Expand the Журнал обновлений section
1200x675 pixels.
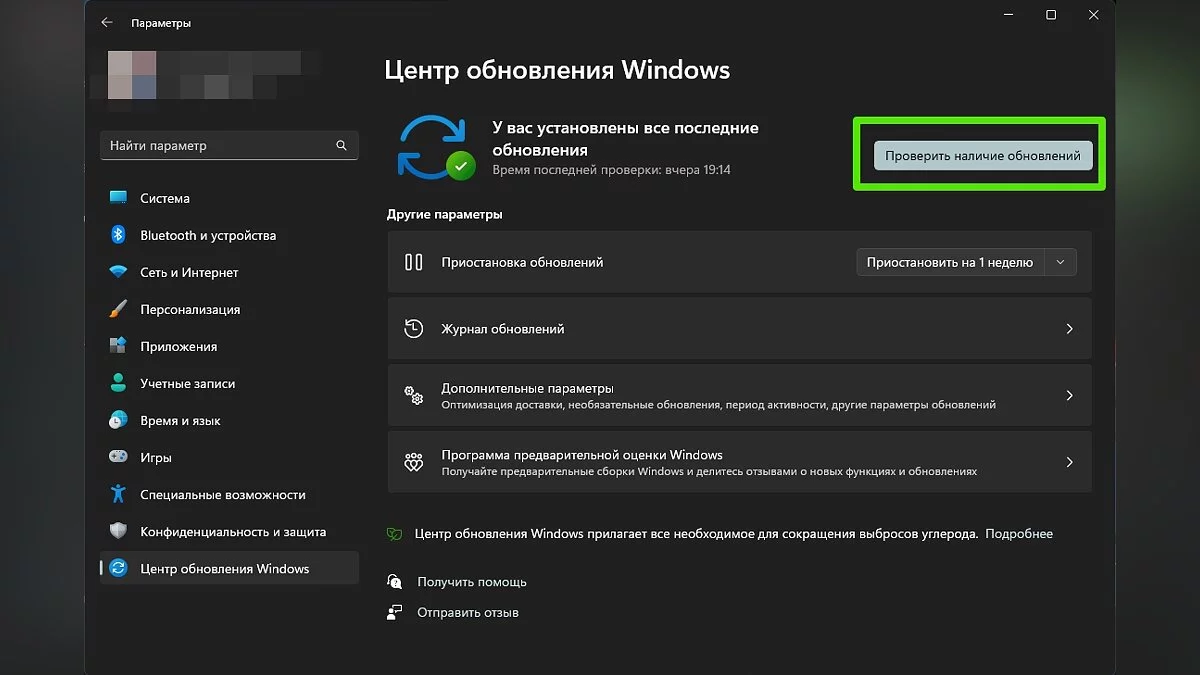tap(1069, 328)
